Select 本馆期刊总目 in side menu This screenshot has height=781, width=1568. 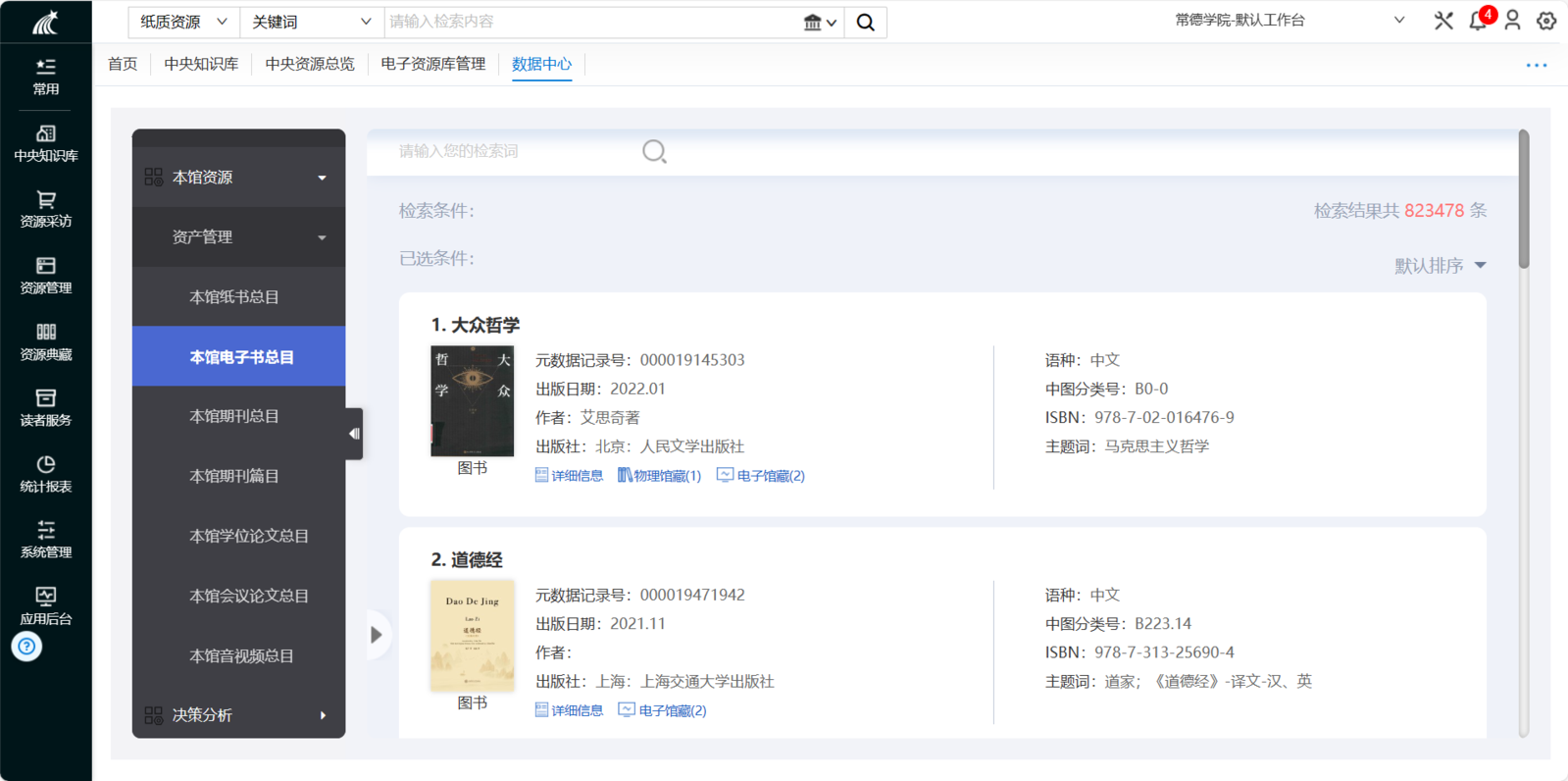[x=239, y=416]
